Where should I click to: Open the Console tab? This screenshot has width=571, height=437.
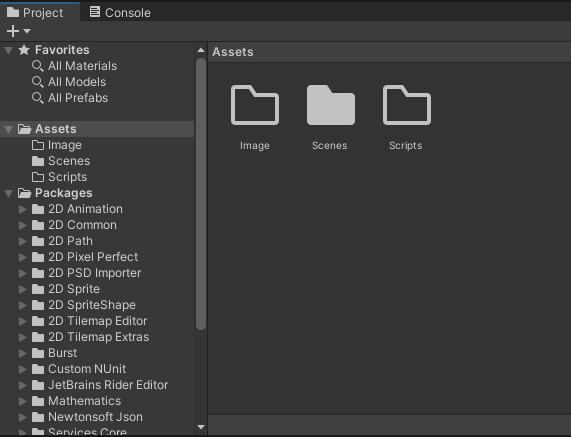coord(120,13)
